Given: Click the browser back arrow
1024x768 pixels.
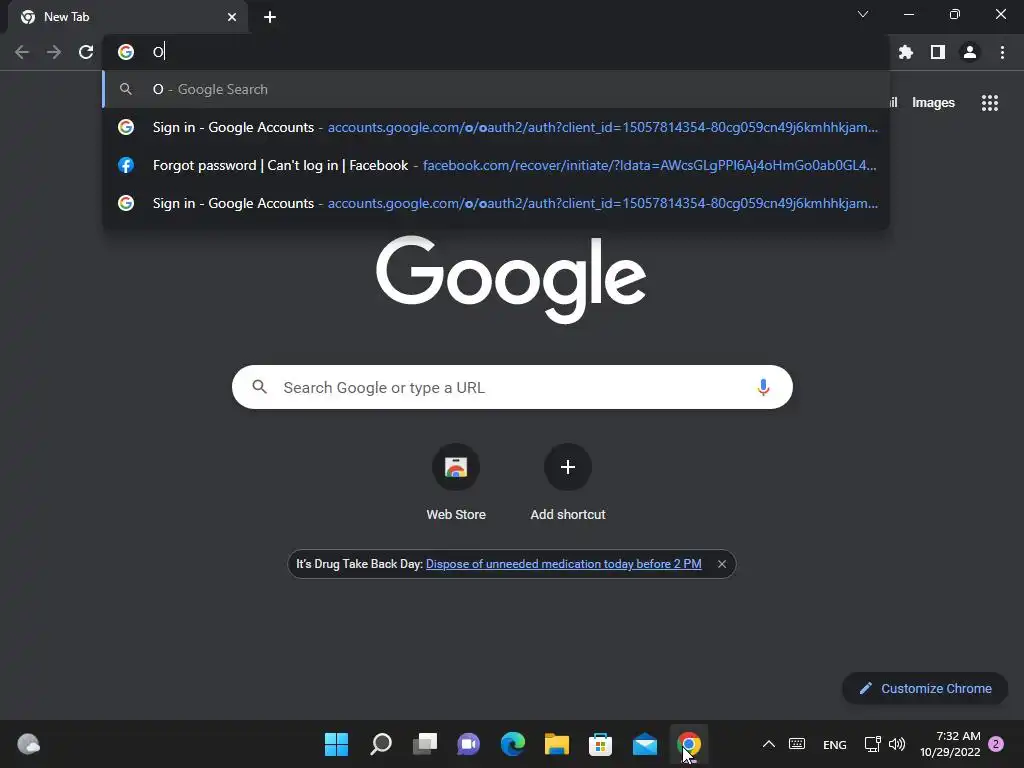Looking at the screenshot, I should [22, 52].
